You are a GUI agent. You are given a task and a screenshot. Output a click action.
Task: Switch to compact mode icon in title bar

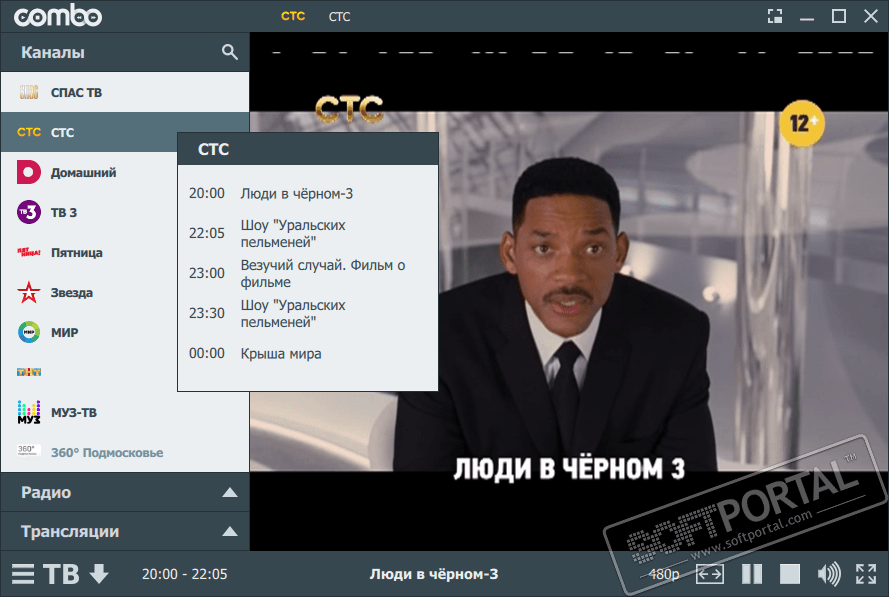(x=775, y=16)
